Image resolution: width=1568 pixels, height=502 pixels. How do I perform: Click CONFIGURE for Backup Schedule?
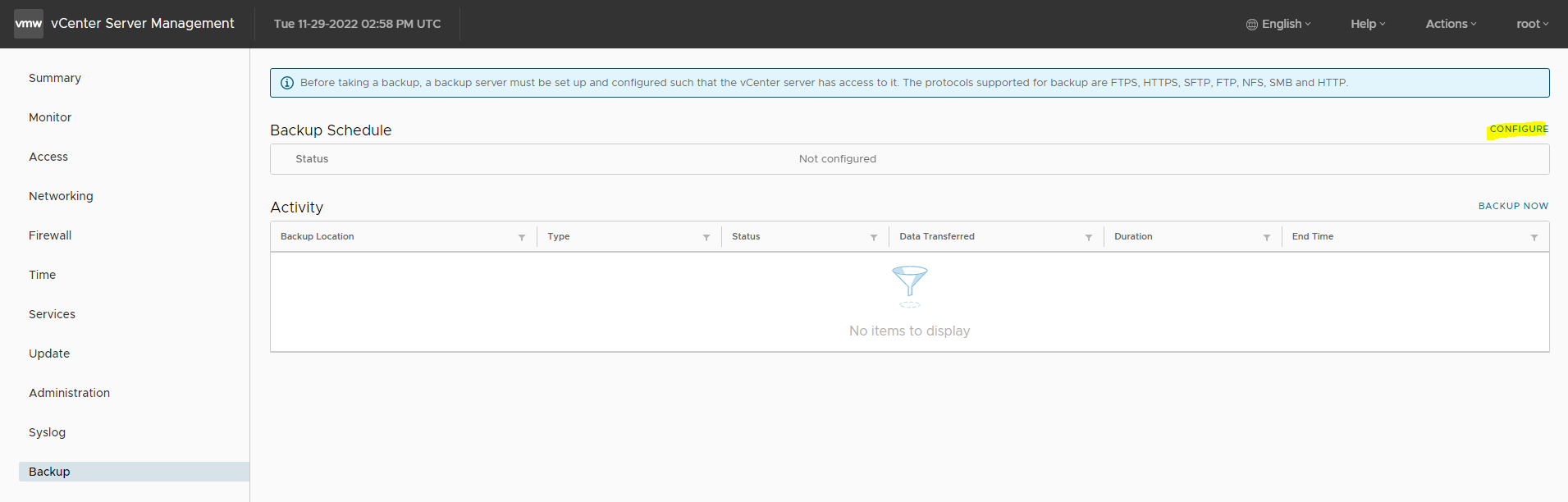1519,129
